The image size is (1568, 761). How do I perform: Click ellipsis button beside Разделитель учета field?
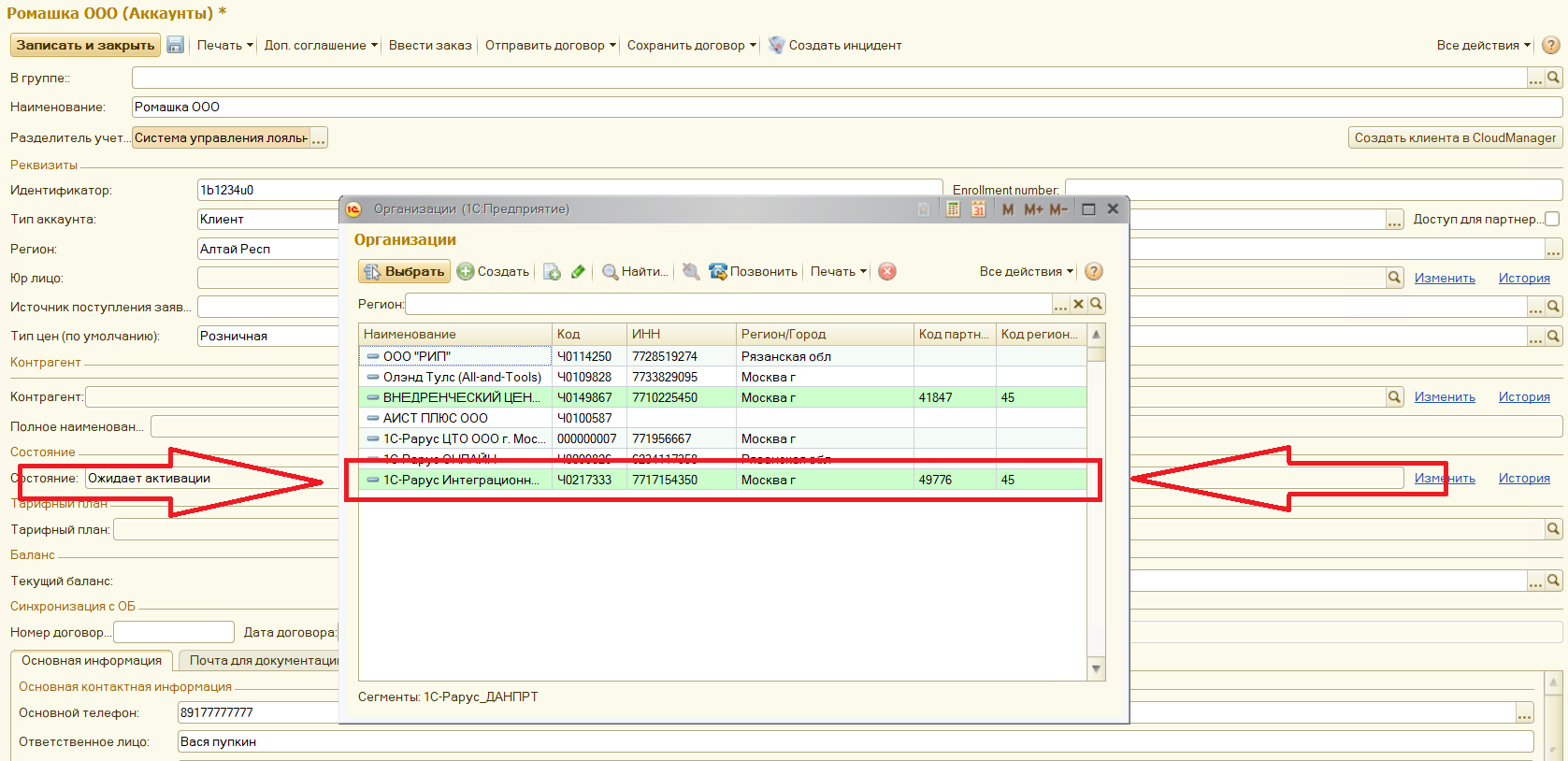319,138
